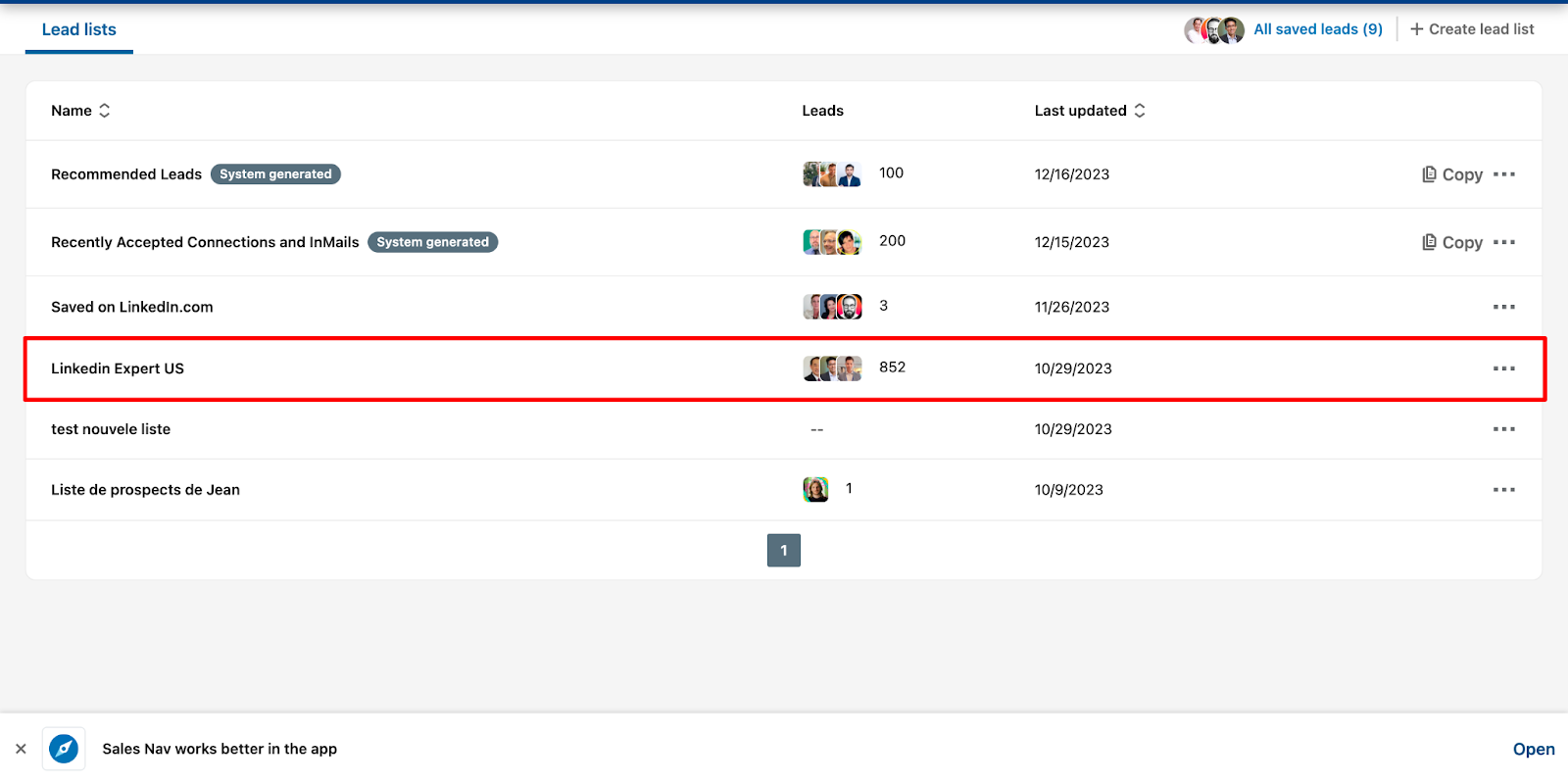Create a new lead list
Image resolution: width=1568 pixels, height=784 pixels.
(1472, 29)
